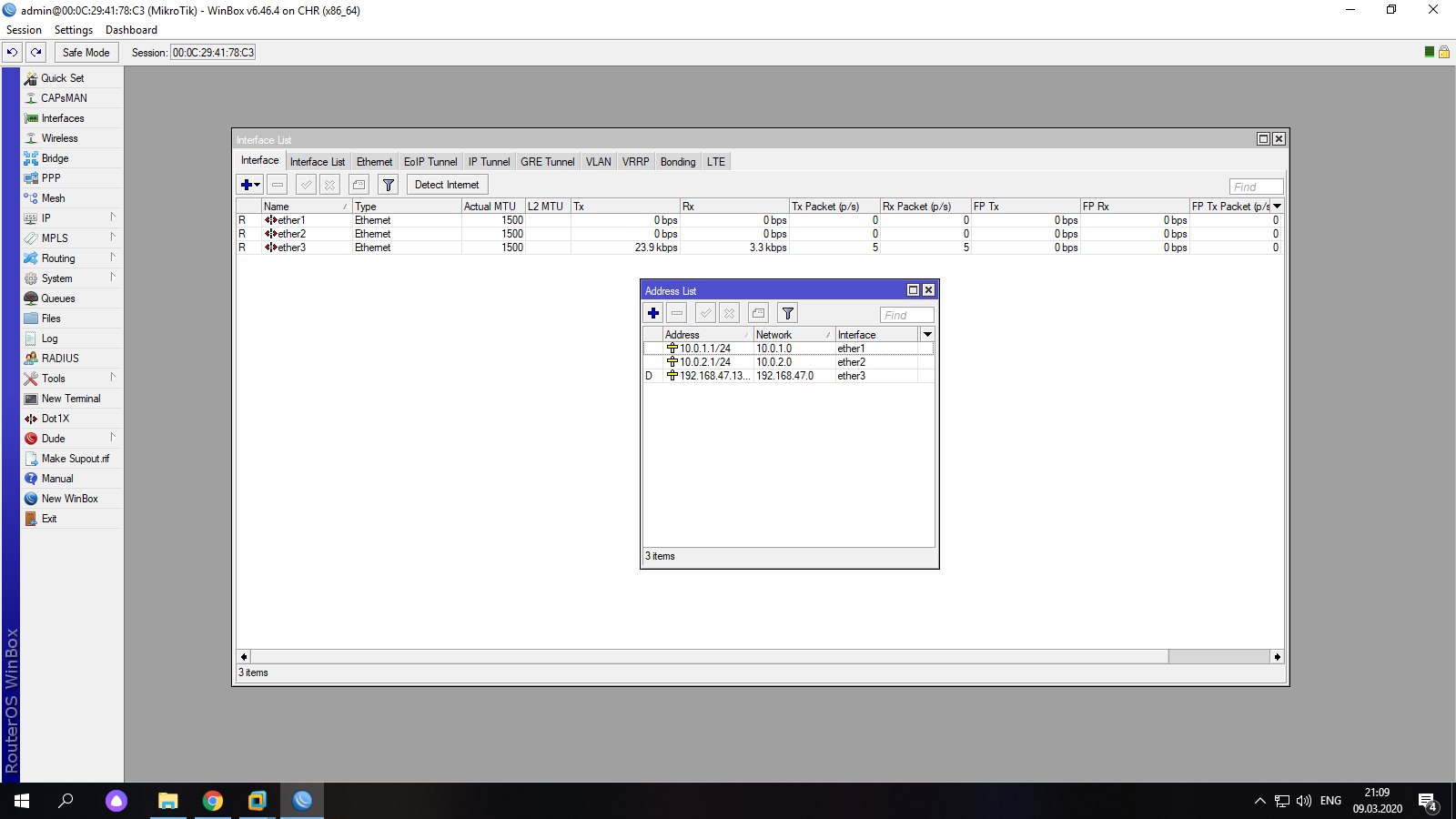Select 10.0.2.1/24 address row
Screen dimensions: 1456x819
point(788,362)
